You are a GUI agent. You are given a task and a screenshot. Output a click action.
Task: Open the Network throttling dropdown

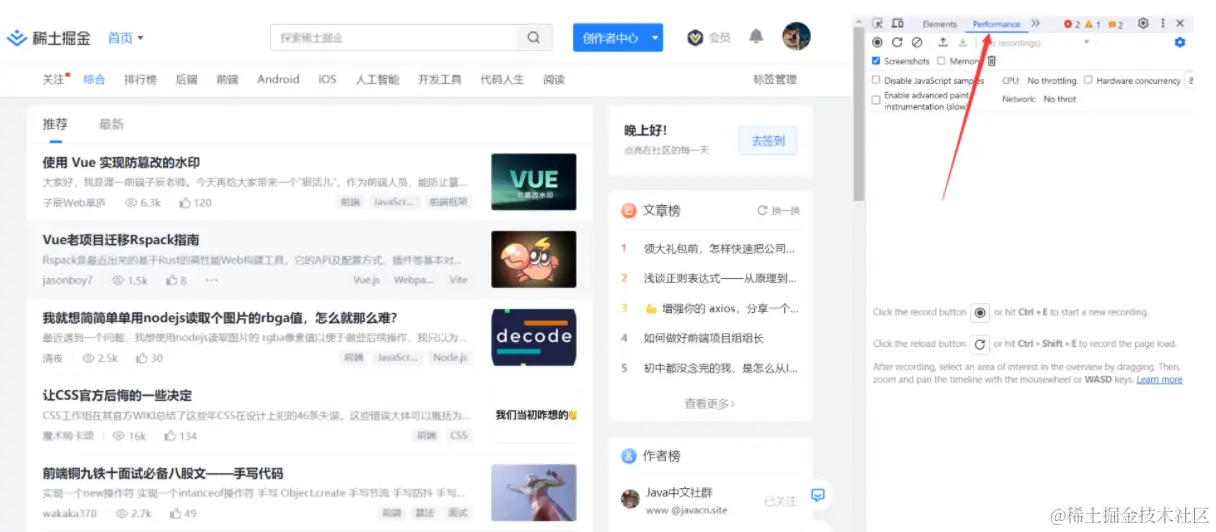coord(1060,99)
